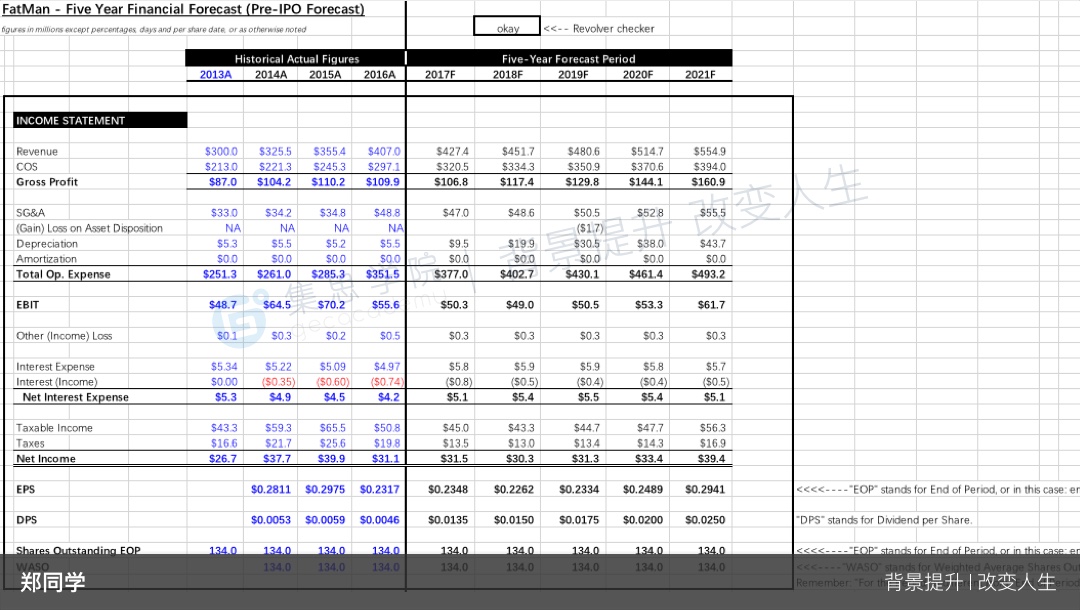Screen dimensions: 1080x610
Task: Select the 'EPS' row label
Action: click(25, 489)
